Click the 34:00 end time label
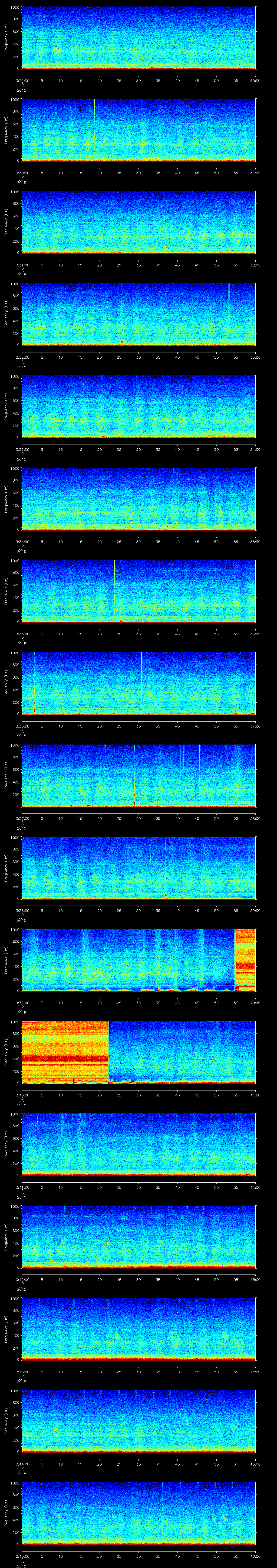 click(x=256, y=449)
